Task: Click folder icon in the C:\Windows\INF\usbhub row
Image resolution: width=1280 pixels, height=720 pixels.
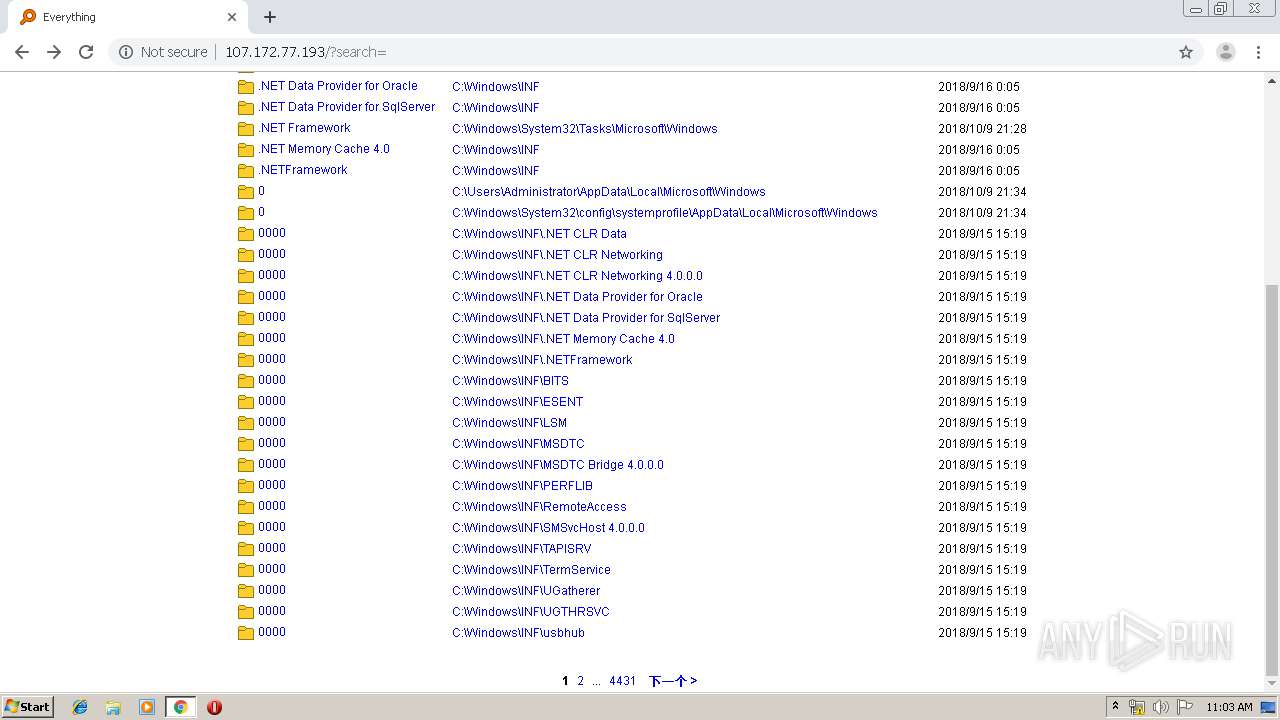Action: click(x=245, y=633)
